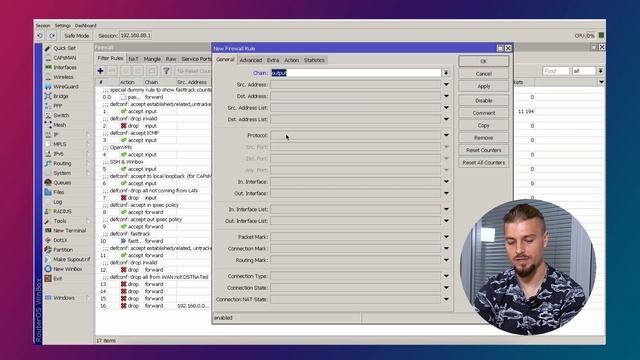Open the Chain dropdown
Screen dimensions: 640x360
[x=446, y=73]
